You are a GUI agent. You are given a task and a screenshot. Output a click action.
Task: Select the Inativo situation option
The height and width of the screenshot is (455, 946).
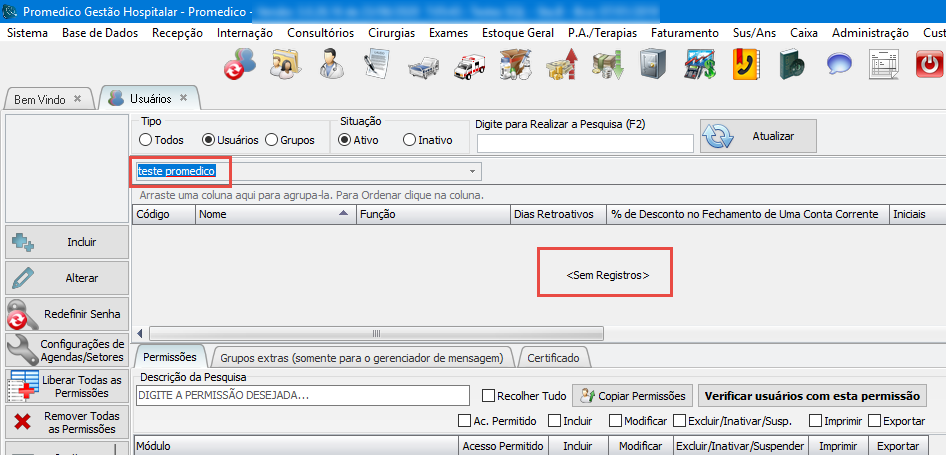[409, 140]
